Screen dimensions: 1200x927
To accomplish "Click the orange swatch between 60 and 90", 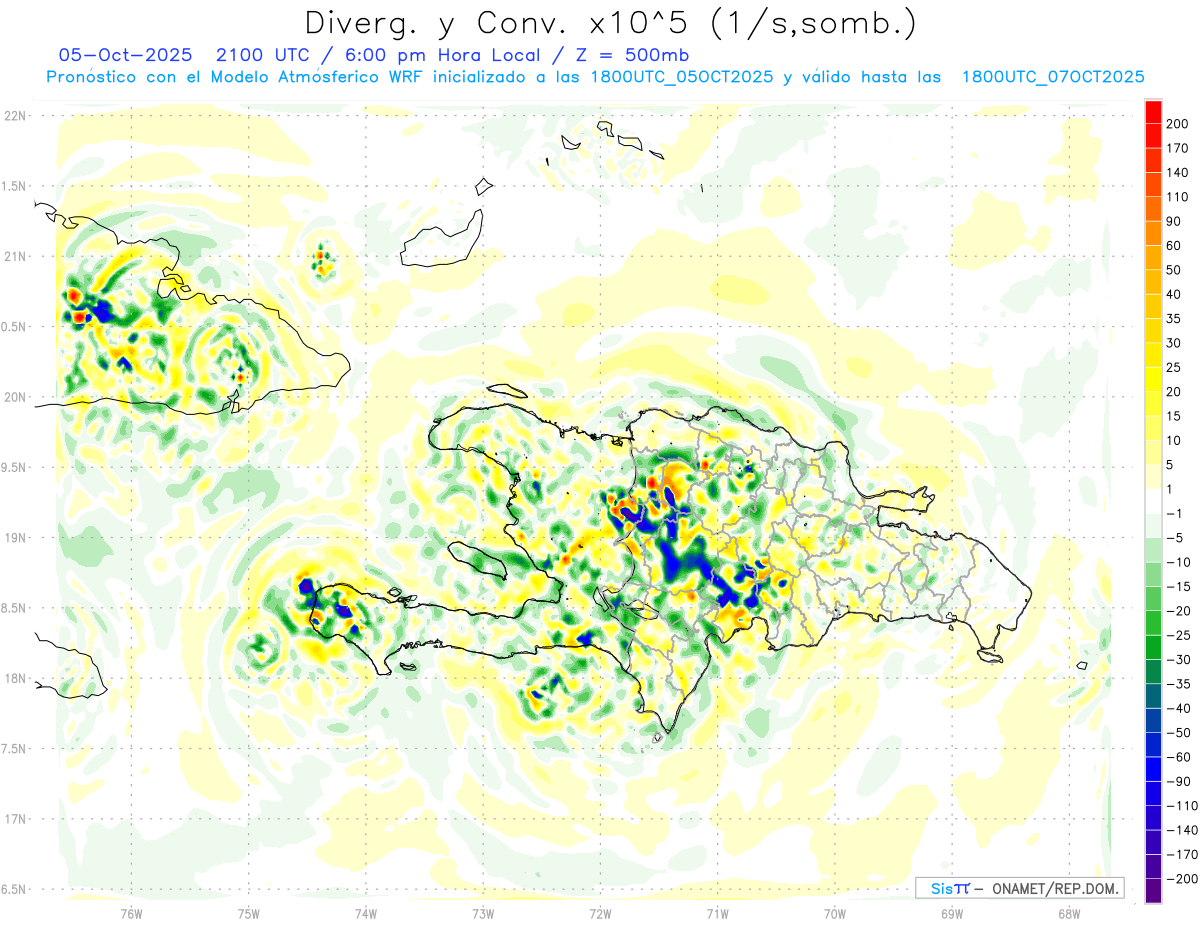I will pyautogui.click(x=1154, y=234).
